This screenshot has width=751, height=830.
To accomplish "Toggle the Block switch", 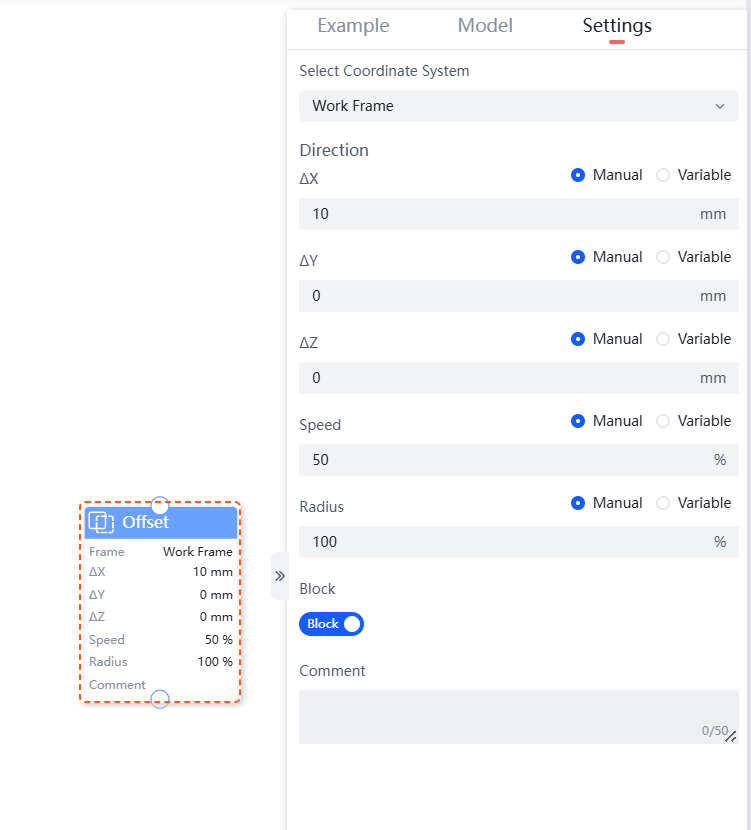I will pyautogui.click(x=332, y=624).
